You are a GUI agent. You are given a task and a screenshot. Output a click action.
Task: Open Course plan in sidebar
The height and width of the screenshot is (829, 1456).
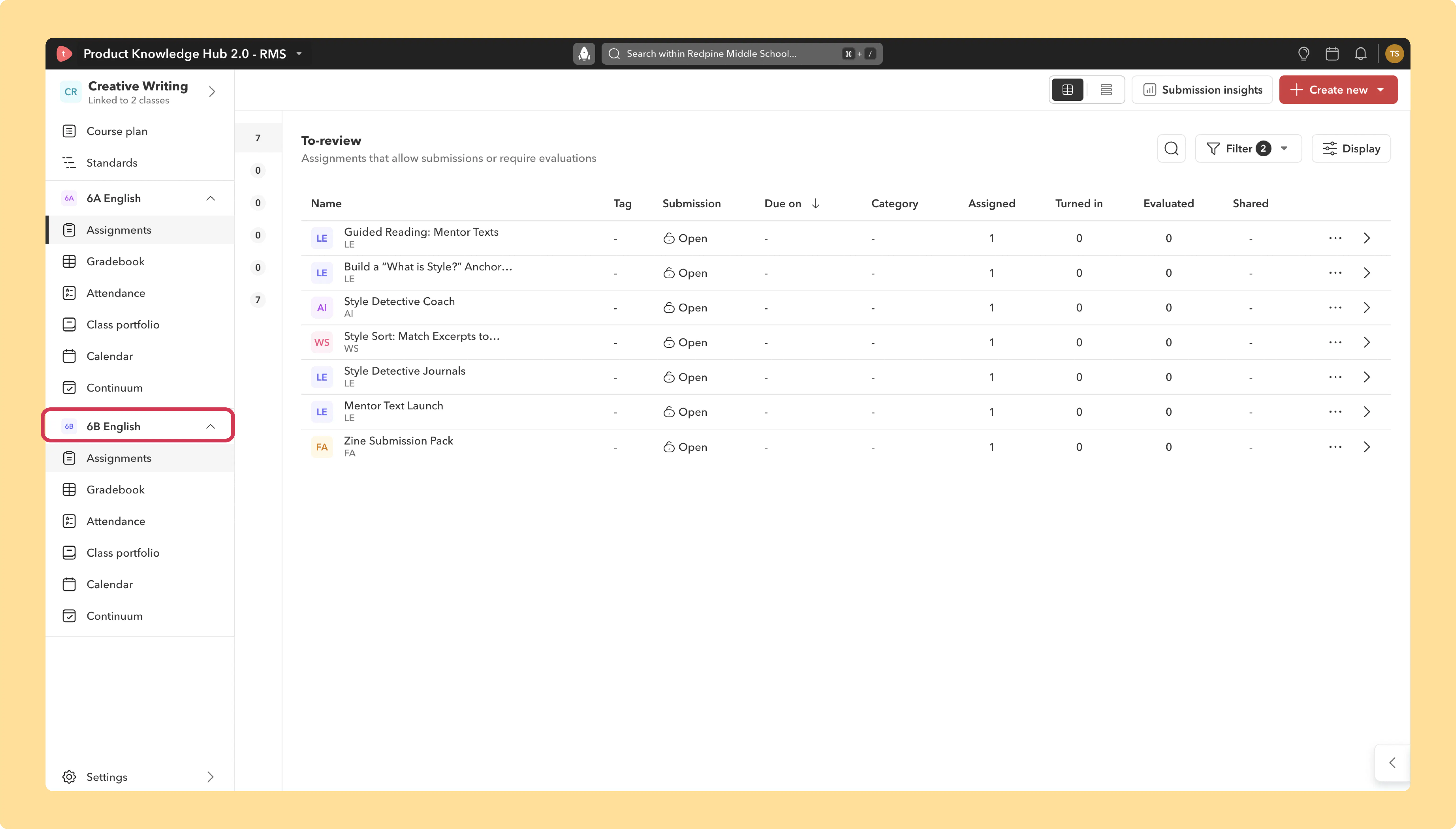point(140,131)
